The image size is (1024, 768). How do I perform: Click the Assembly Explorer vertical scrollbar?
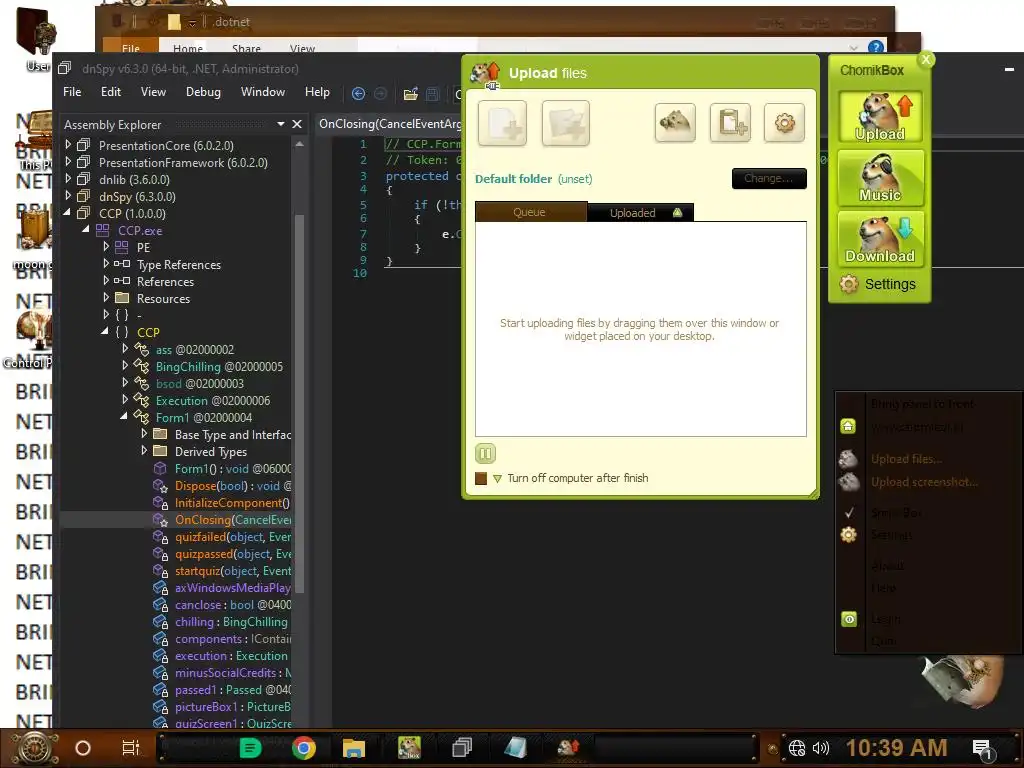click(x=300, y=405)
